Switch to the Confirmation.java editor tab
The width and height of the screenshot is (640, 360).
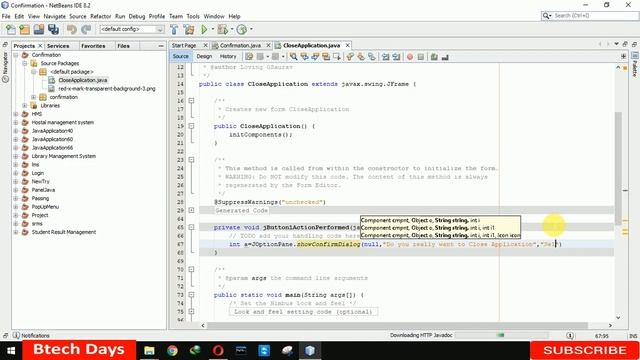(x=240, y=45)
